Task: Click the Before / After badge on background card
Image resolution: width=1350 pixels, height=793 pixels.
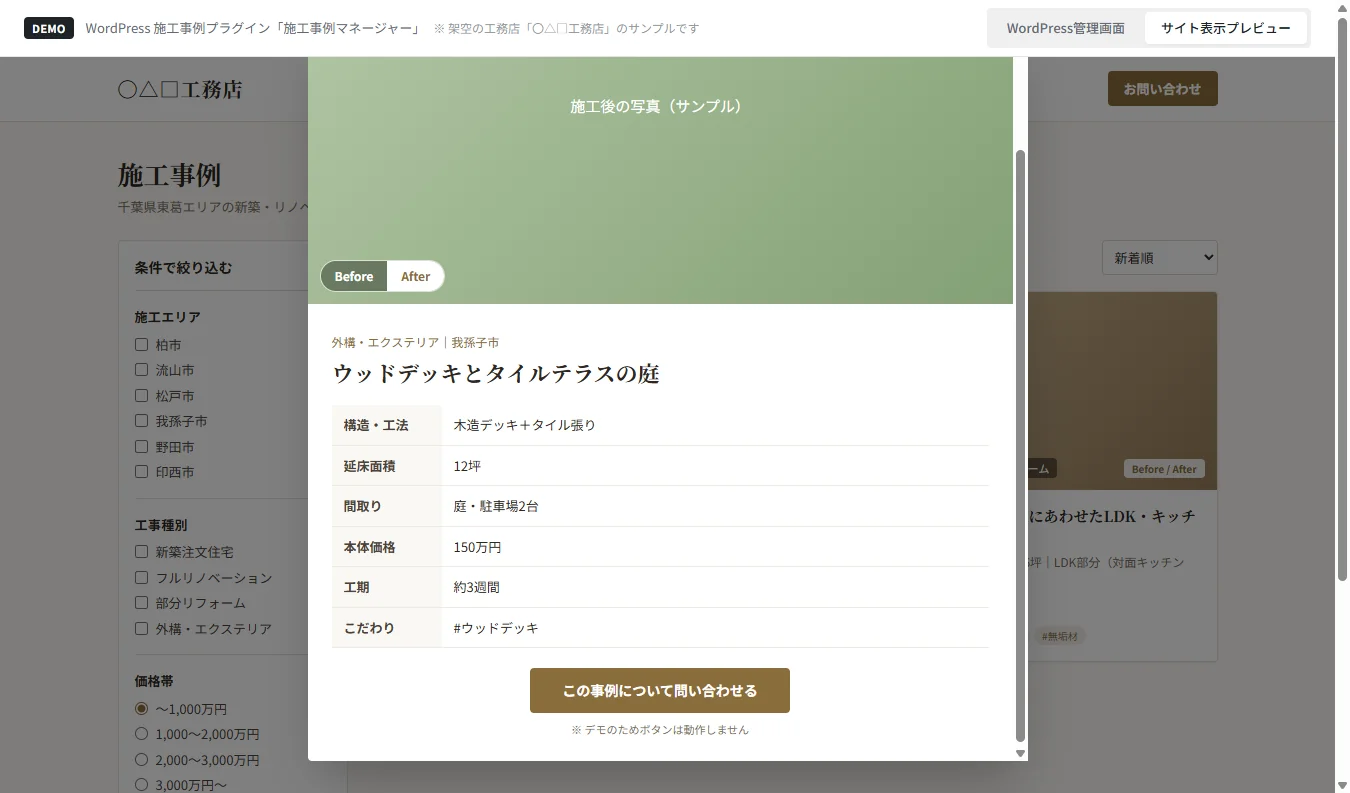Action: tap(1164, 469)
